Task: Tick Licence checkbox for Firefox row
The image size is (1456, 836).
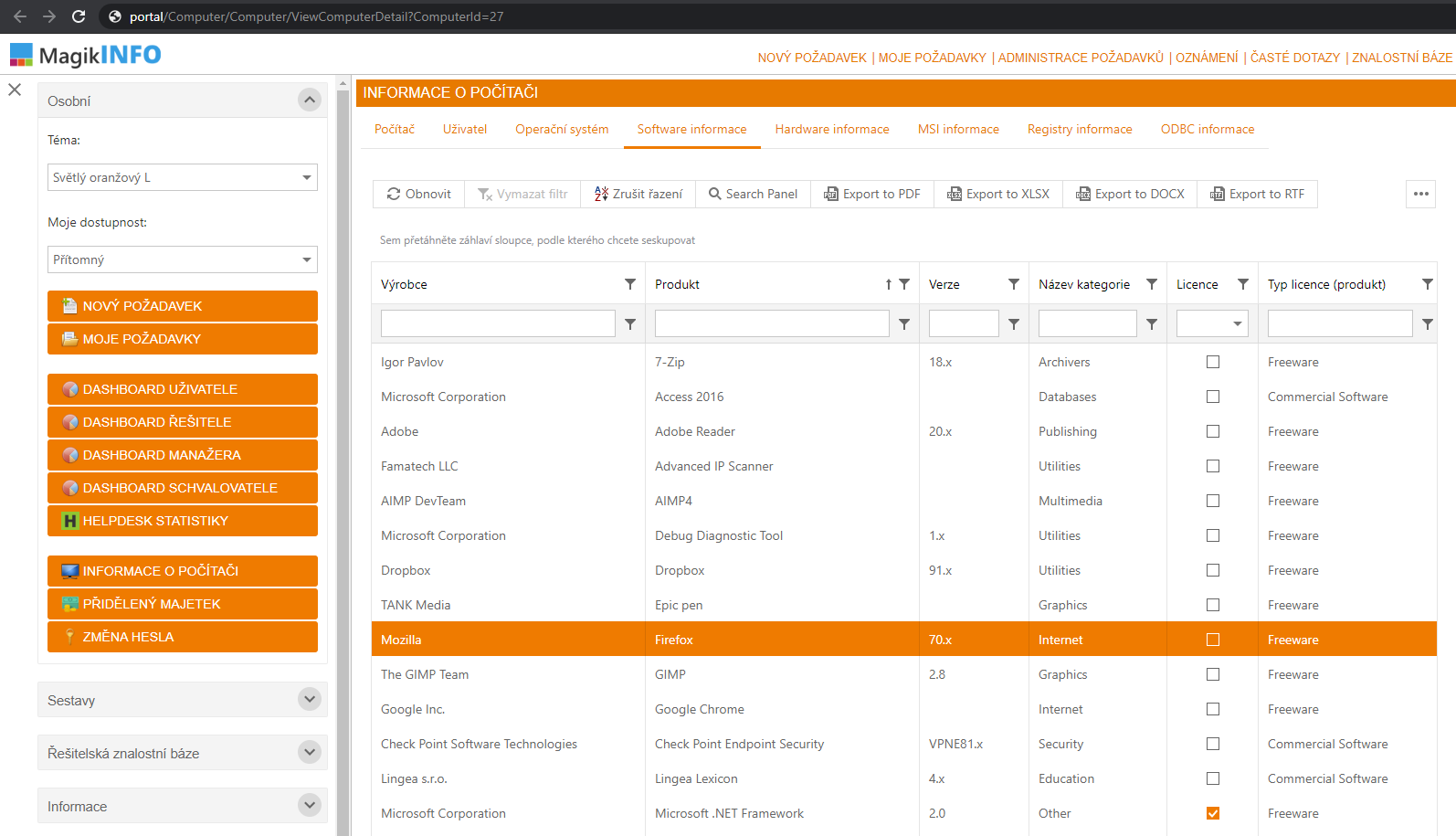Action: pos(1213,640)
